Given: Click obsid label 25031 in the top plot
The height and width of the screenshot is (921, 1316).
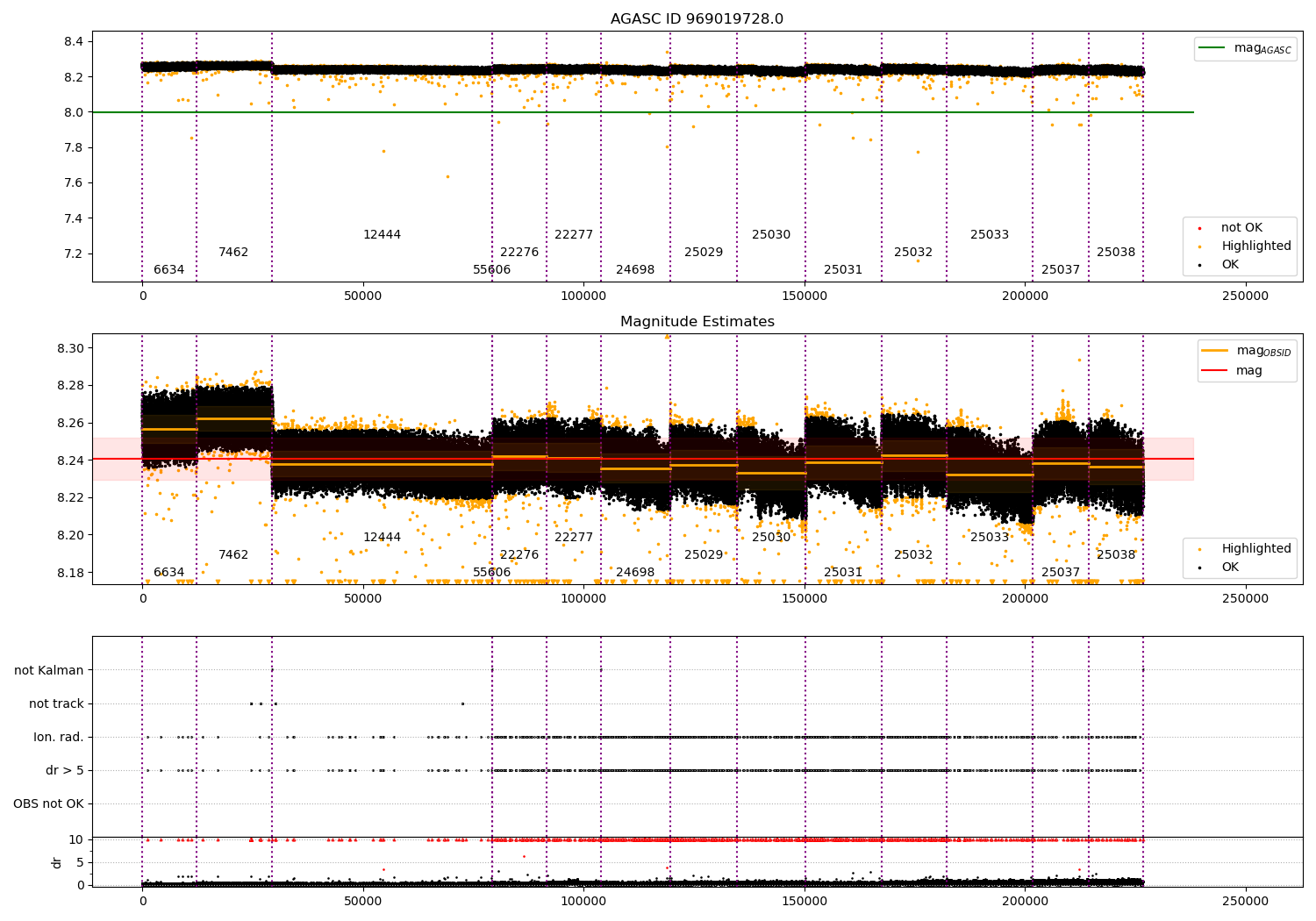Looking at the screenshot, I should 843,270.
